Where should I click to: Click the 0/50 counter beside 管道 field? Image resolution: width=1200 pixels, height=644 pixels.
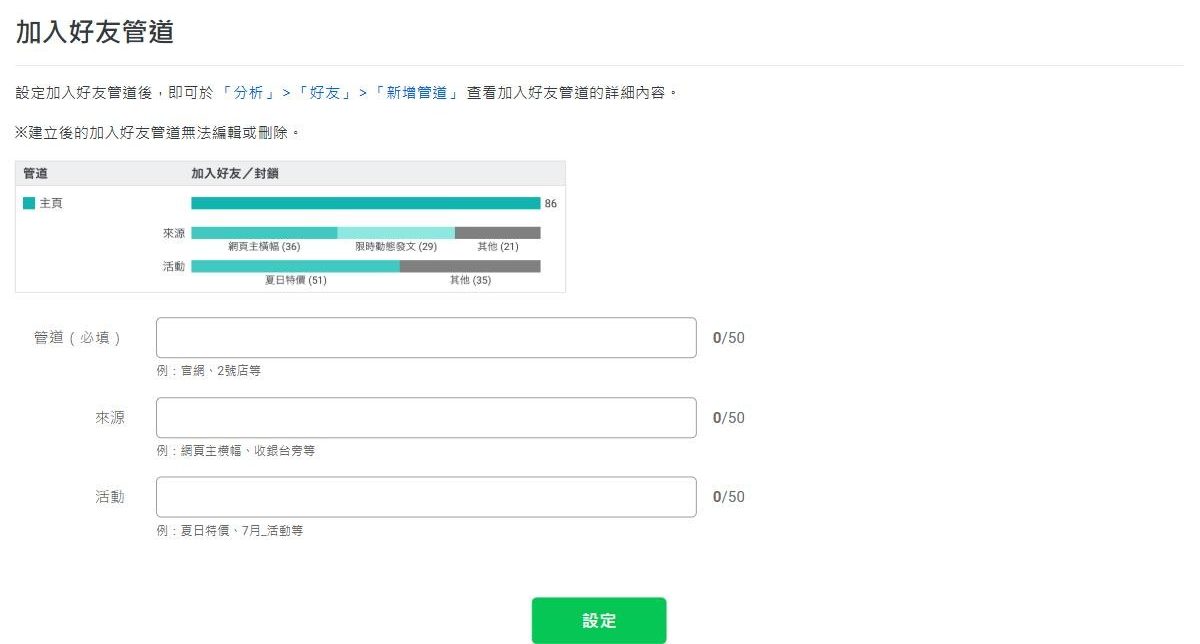point(729,338)
